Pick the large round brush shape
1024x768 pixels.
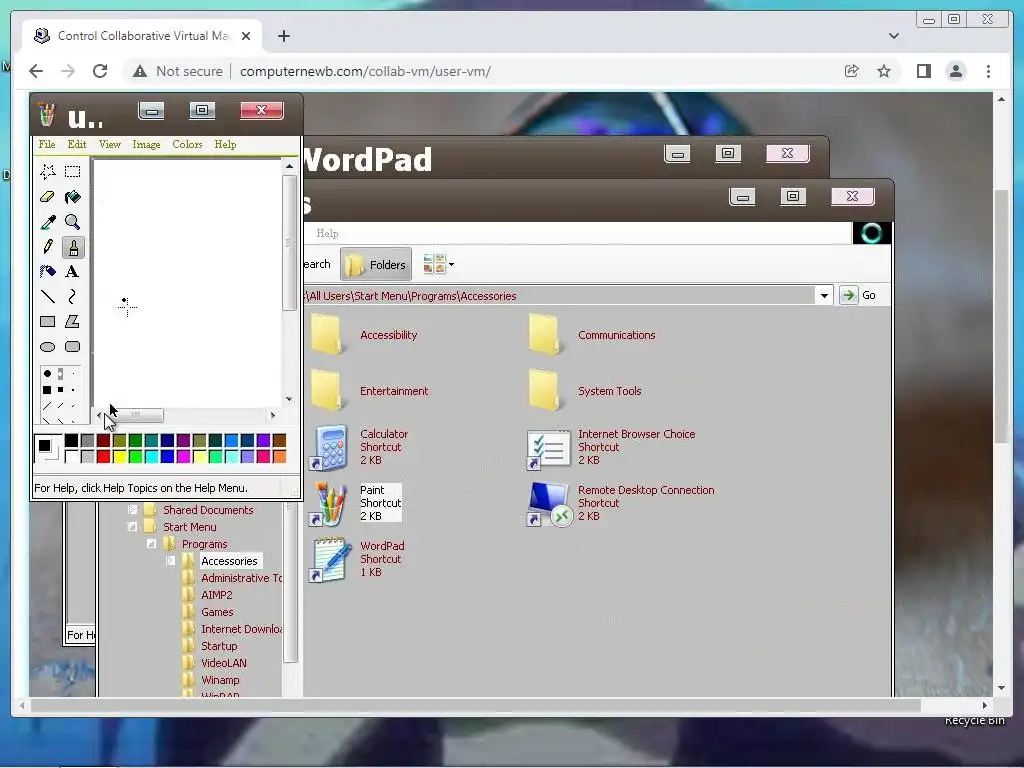click(x=47, y=374)
